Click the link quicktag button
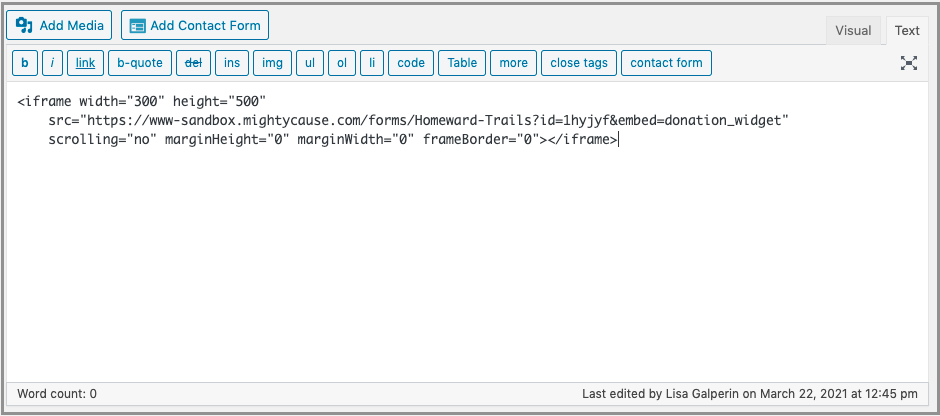 tap(85, 63)
